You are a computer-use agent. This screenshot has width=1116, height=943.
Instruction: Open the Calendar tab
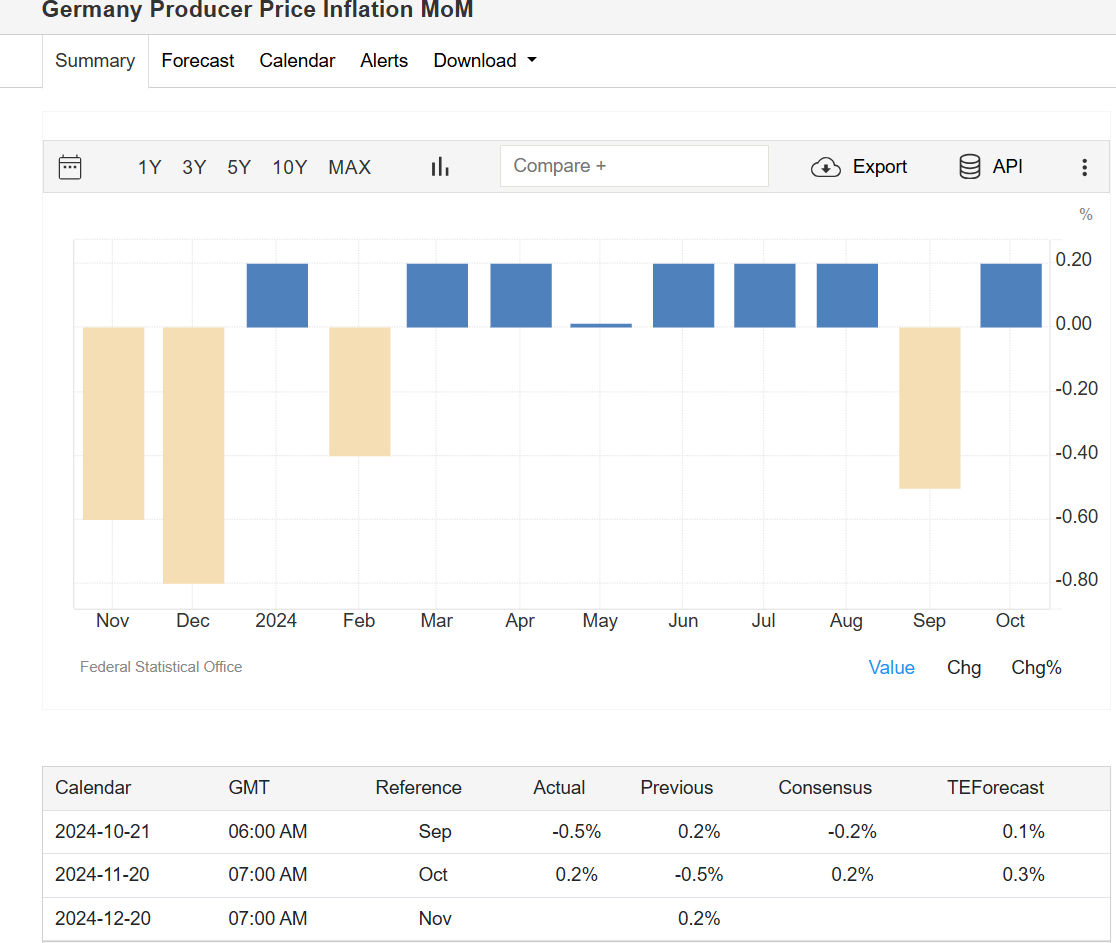(297, 60)
